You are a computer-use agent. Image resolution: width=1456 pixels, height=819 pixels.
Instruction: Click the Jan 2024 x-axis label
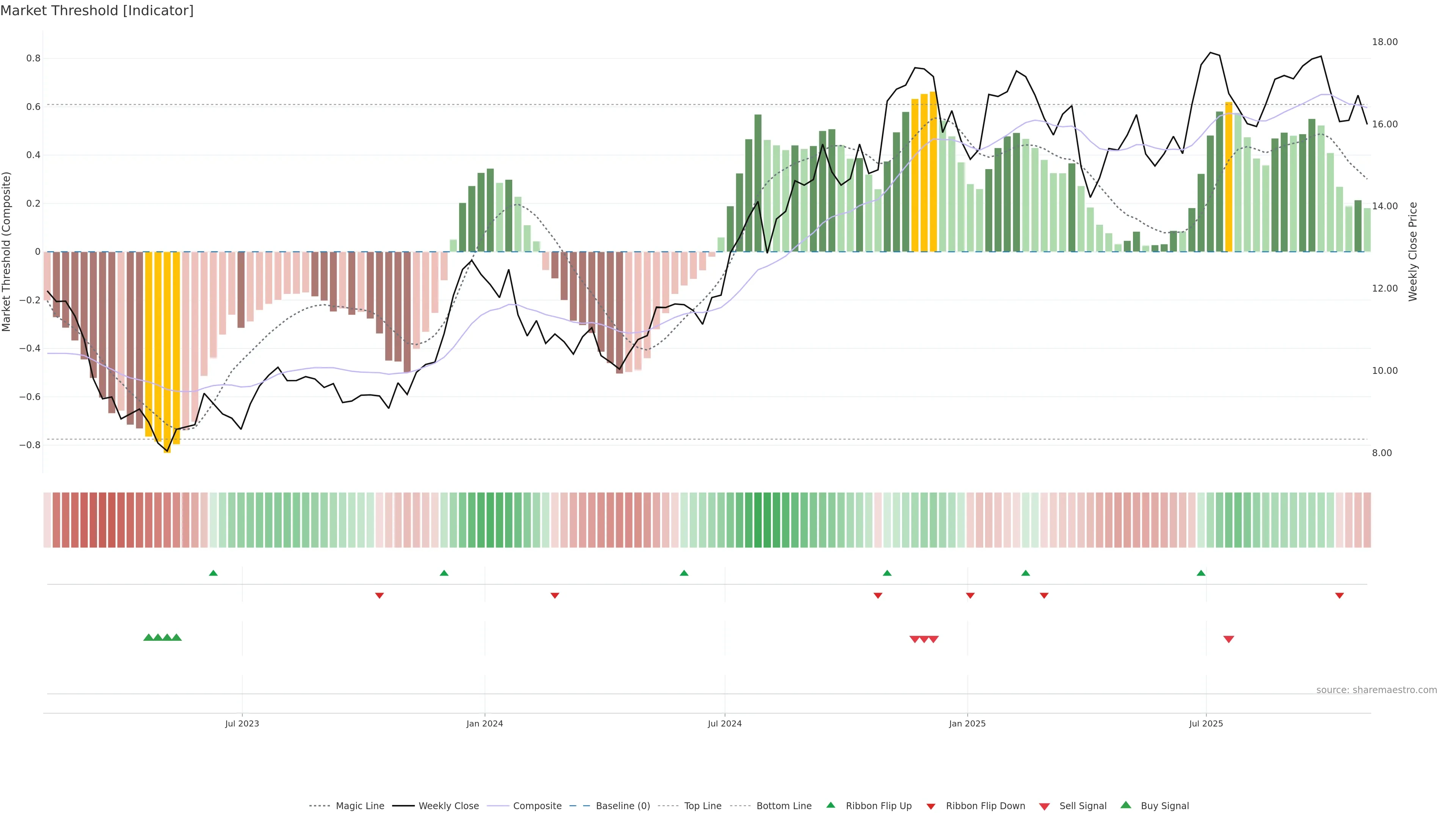click(x=485, y=723)
